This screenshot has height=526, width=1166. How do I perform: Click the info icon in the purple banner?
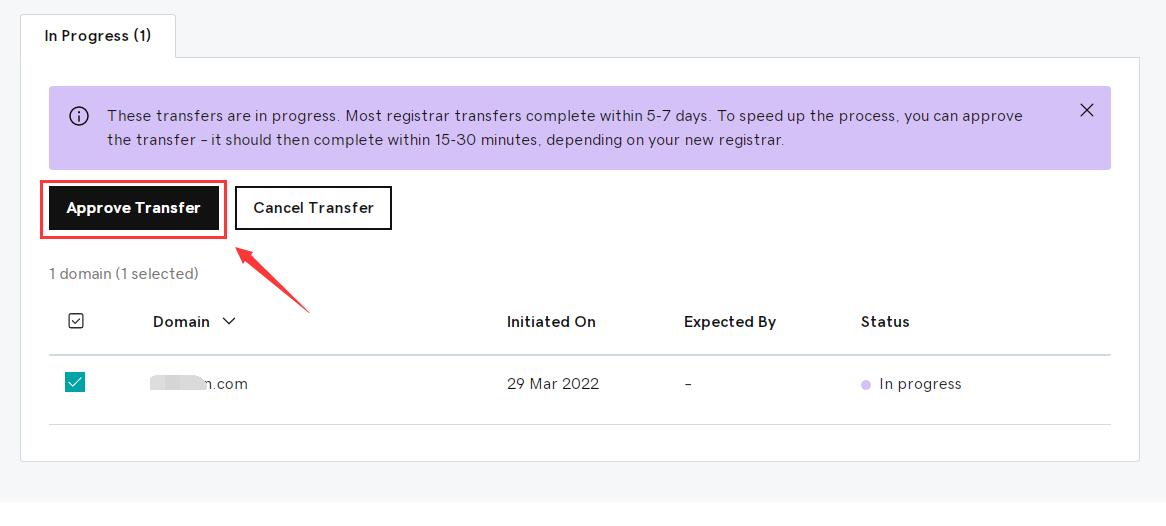click(x=79, y=116)
